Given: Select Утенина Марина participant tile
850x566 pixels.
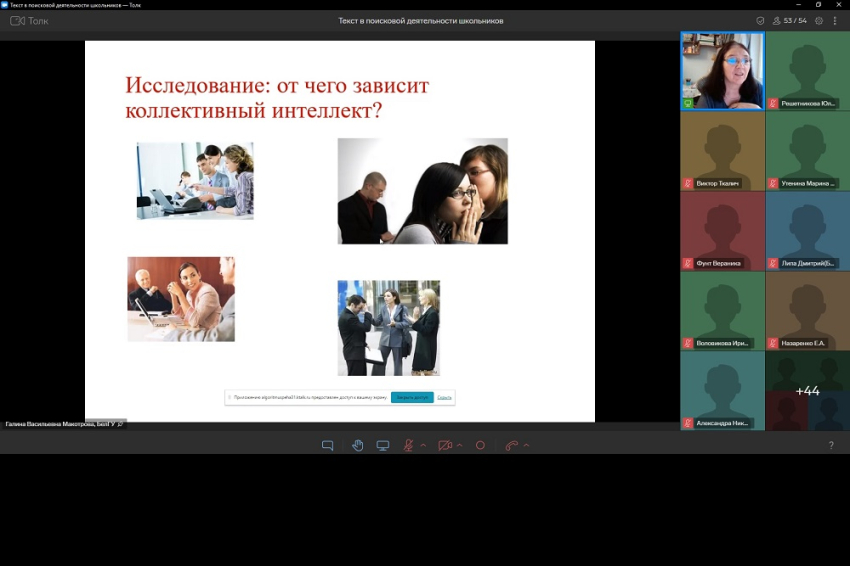Looking at the screenshot, I should tap(808, 151).
